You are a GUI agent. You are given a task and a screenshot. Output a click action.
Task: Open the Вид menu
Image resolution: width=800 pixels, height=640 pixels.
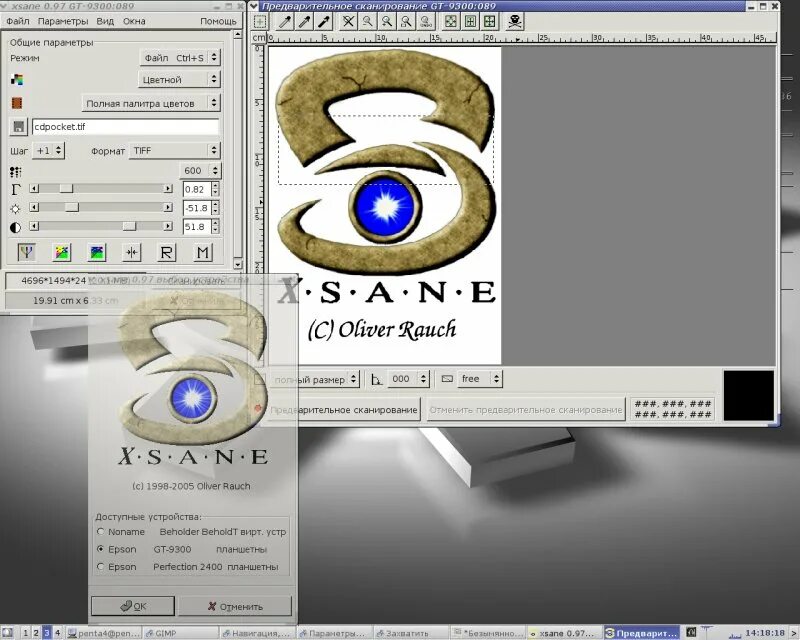point(105,21)
